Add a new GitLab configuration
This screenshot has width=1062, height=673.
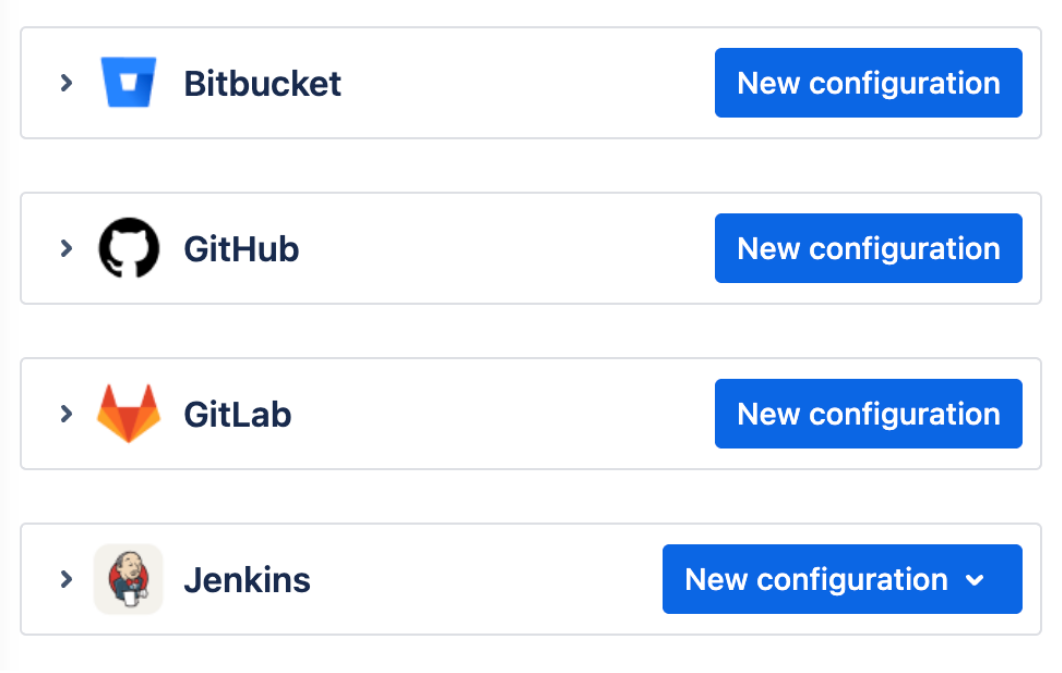[x=868, y=413]
